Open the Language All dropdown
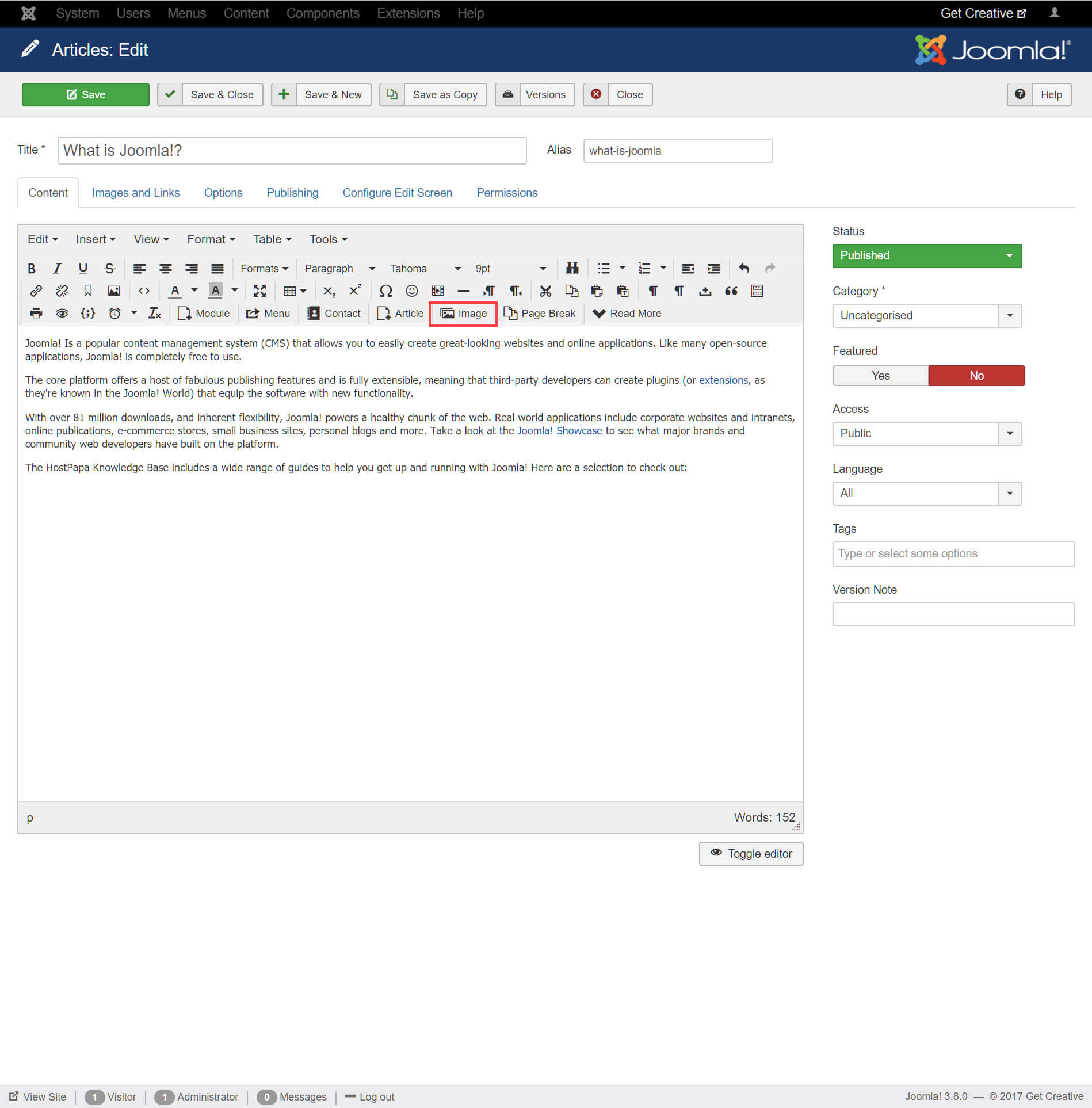The height and width of the screenshot is (1108, 1092). point(927,494)
